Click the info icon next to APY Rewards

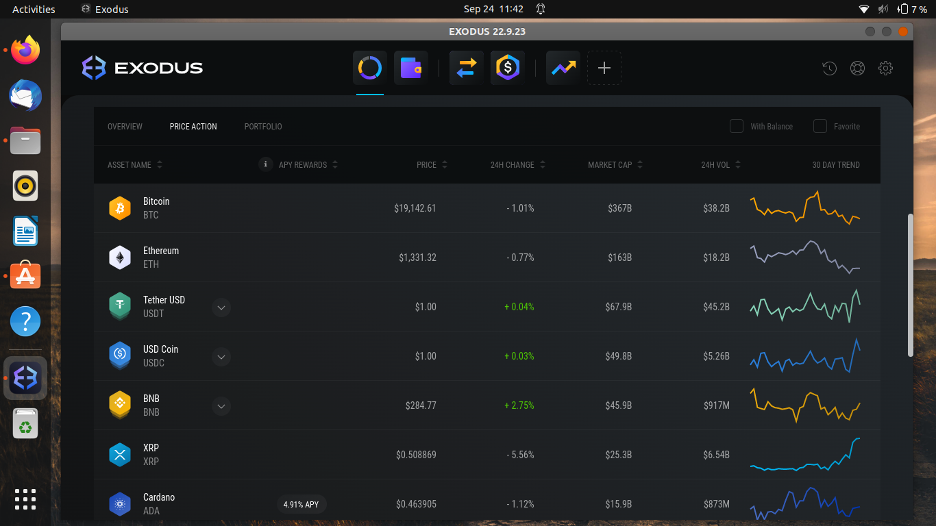pyautogui.click(x=266, y=164)
